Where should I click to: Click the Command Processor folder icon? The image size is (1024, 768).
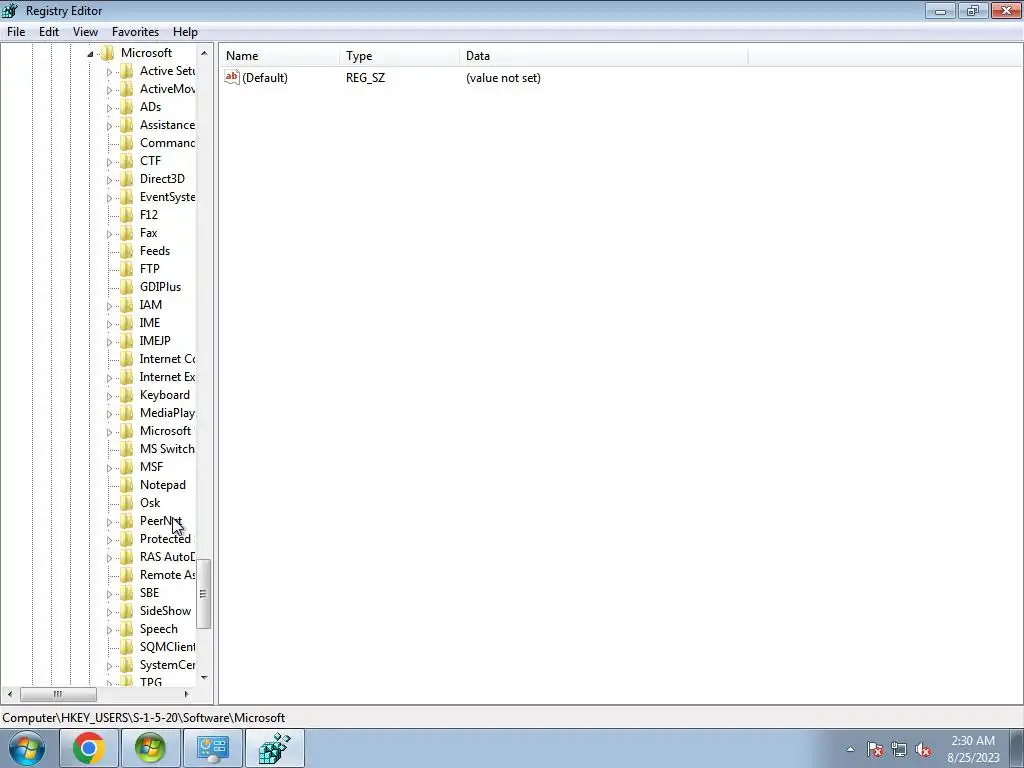127,143
